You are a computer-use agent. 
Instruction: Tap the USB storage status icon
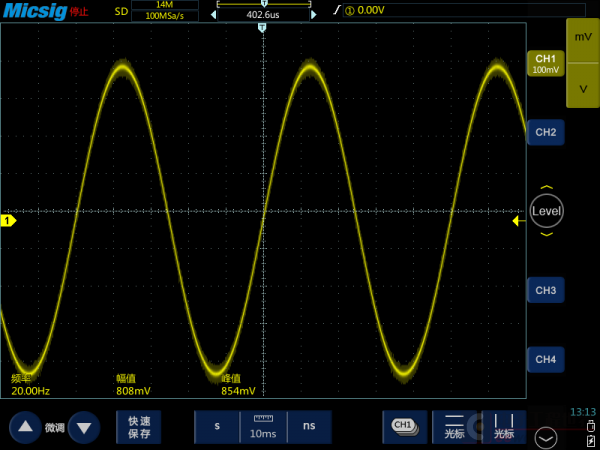point(590,426)
